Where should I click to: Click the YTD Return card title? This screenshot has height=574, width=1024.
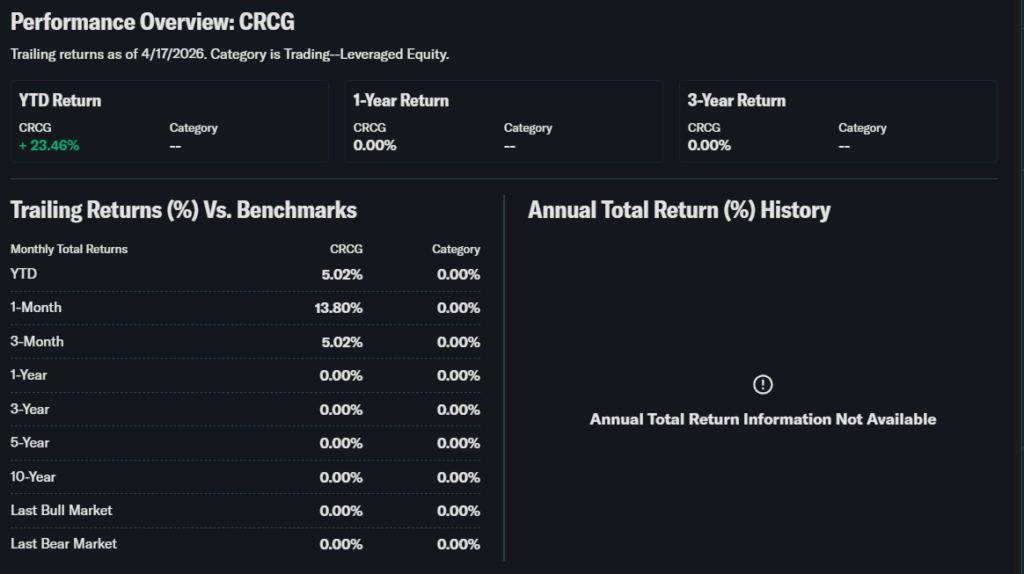pos(60,100)
